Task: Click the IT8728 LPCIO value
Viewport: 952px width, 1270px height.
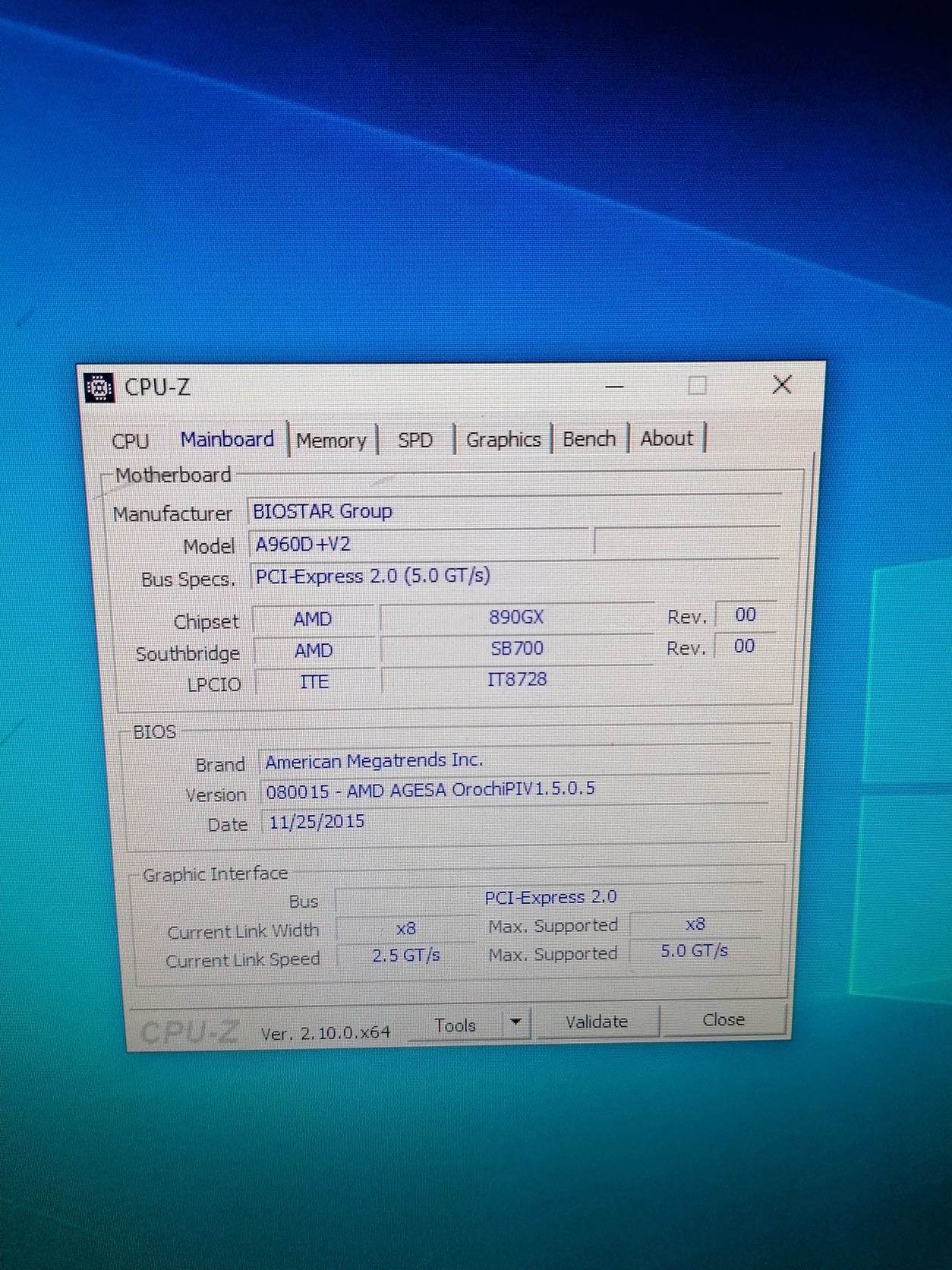Action: tap(517, 679)
